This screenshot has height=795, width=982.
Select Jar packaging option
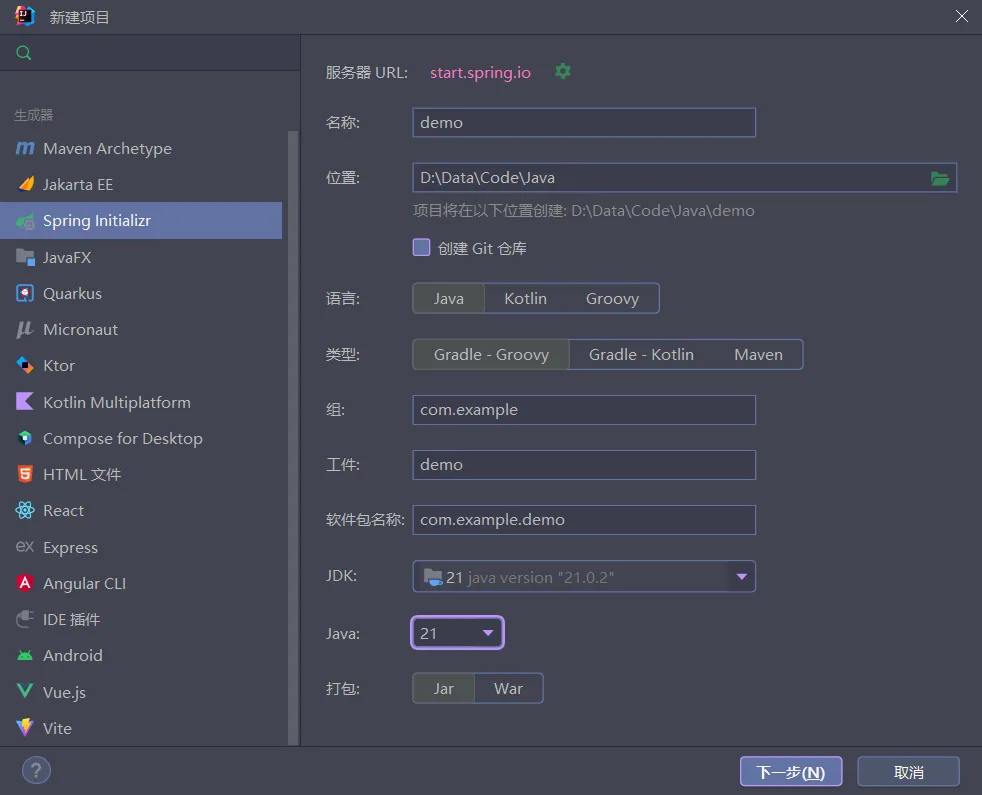coord(443,688)
